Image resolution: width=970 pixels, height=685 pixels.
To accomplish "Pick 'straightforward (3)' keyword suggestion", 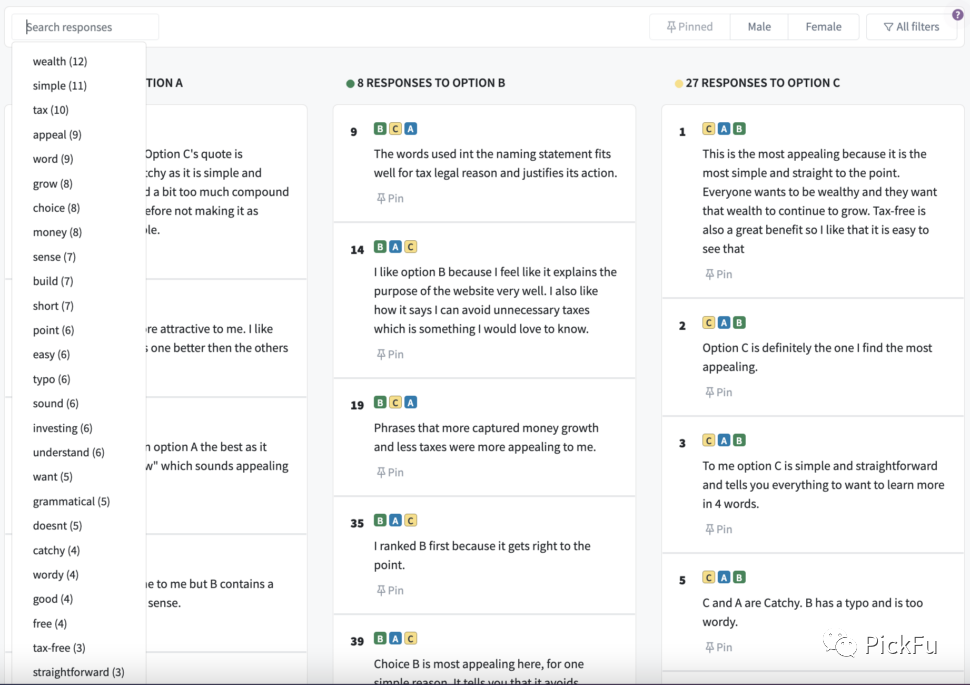I will pyautogui.click(x=79, y=672).
